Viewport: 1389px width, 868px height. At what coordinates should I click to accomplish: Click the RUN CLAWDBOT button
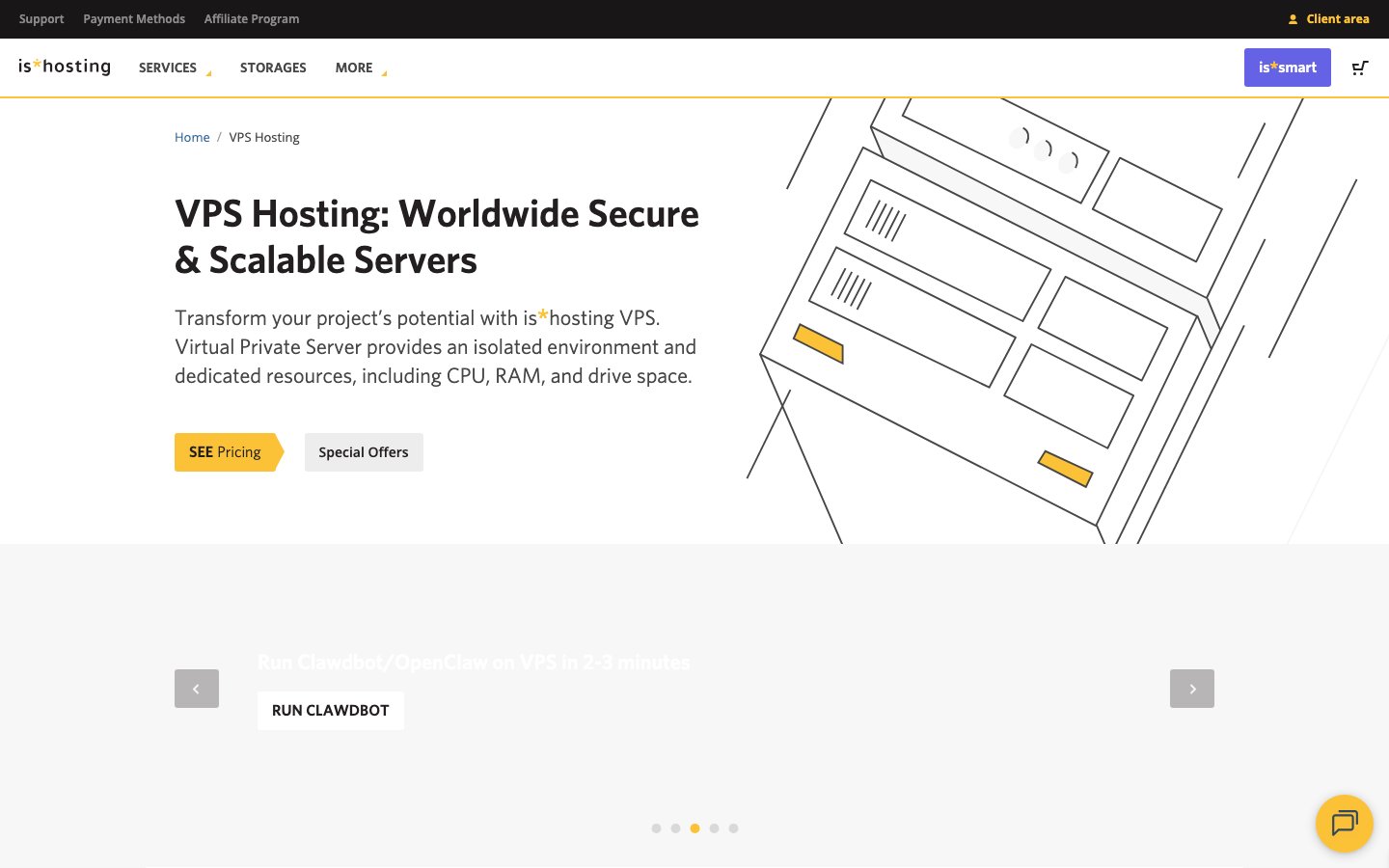tap(331, 711)
